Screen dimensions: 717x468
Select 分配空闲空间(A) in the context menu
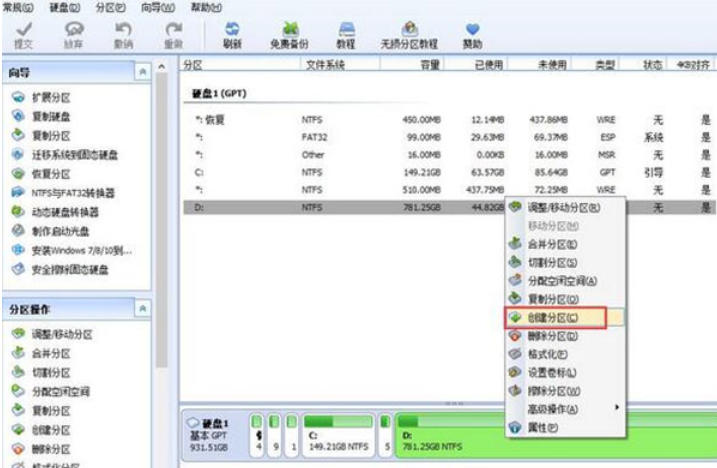coord(565,281)
